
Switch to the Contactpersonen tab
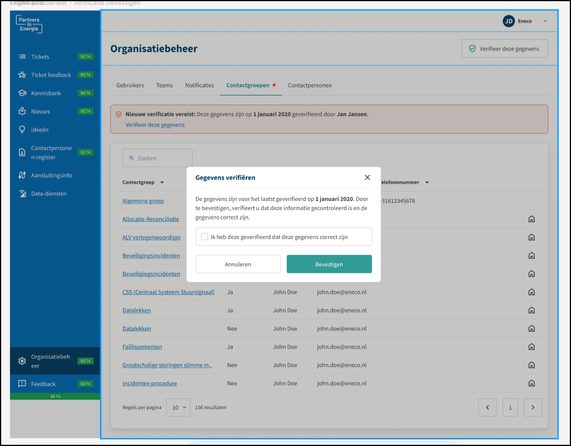point(310,85)
